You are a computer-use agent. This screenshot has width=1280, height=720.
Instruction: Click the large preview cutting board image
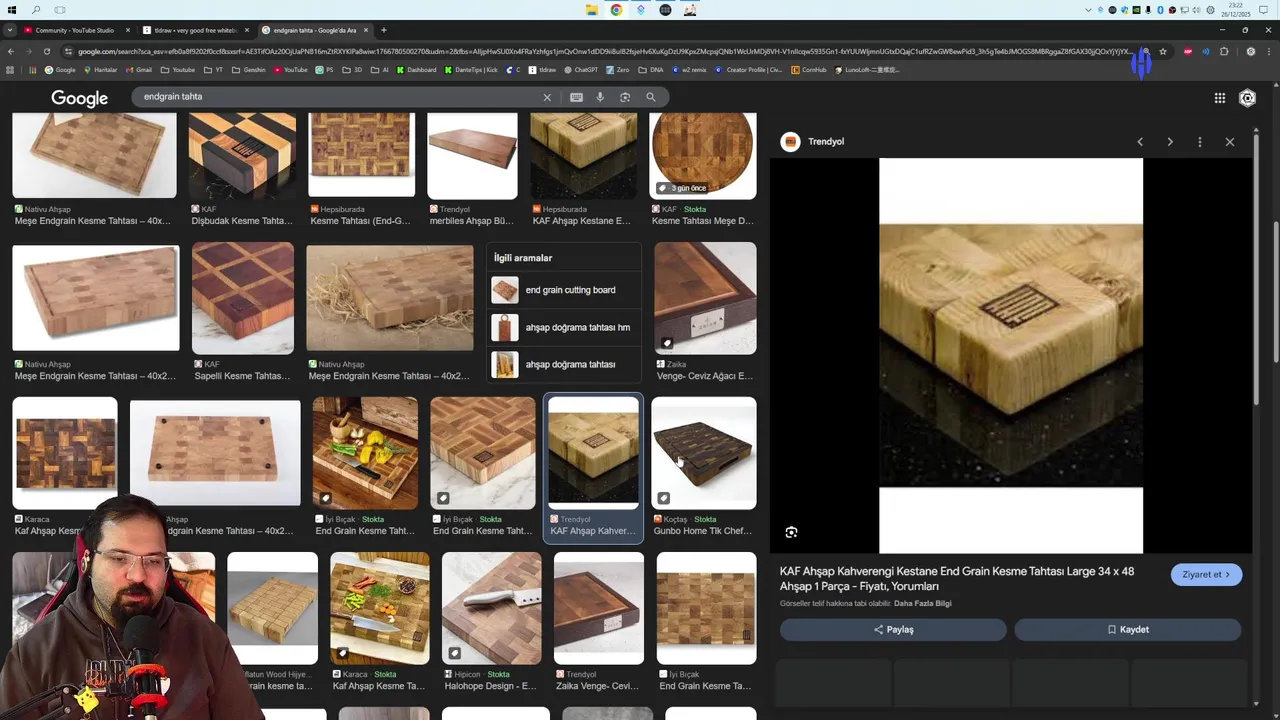[x=1011, y=356]
